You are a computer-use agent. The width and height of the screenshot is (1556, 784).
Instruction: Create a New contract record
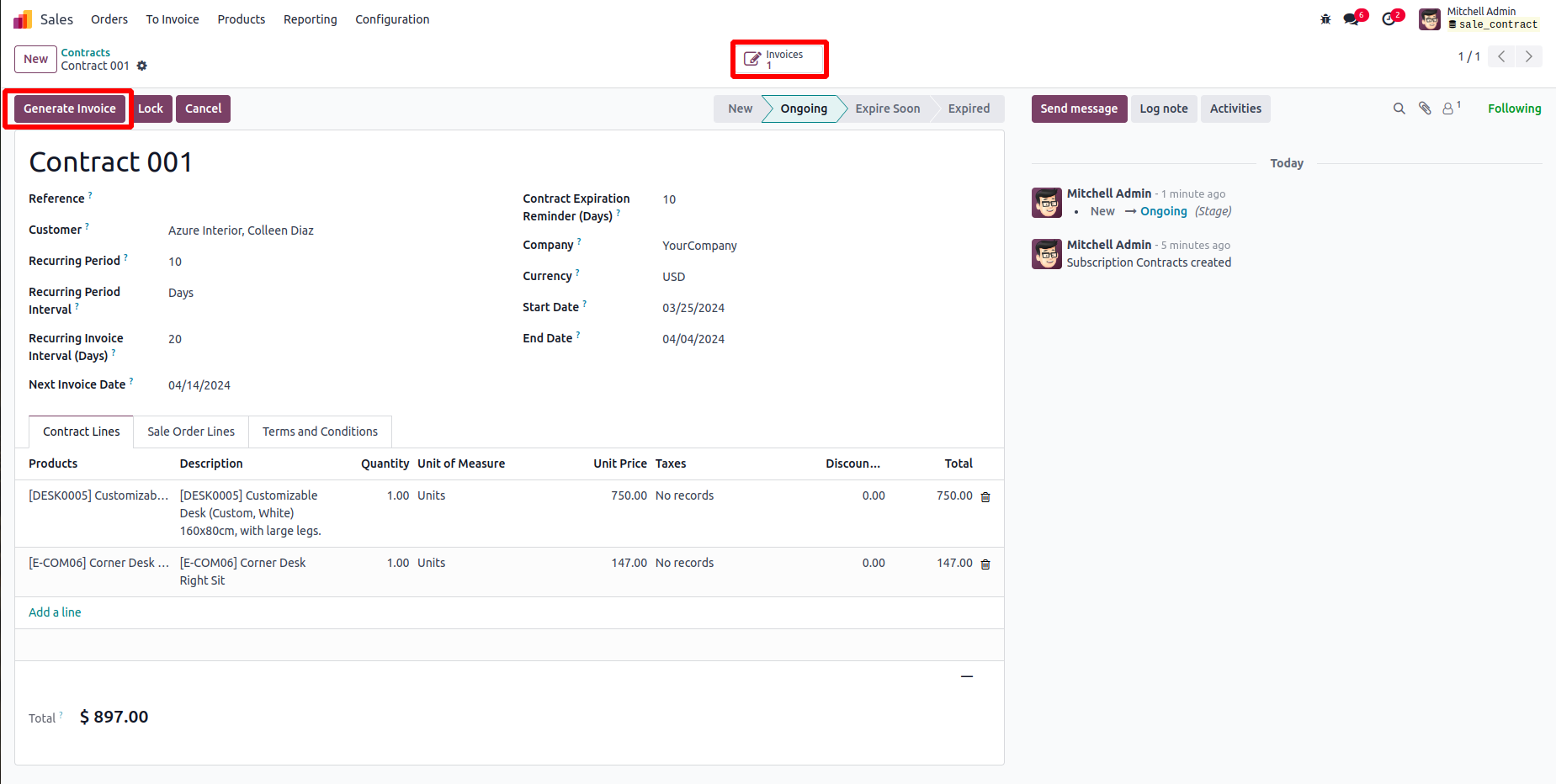click(x=35, y=59)
